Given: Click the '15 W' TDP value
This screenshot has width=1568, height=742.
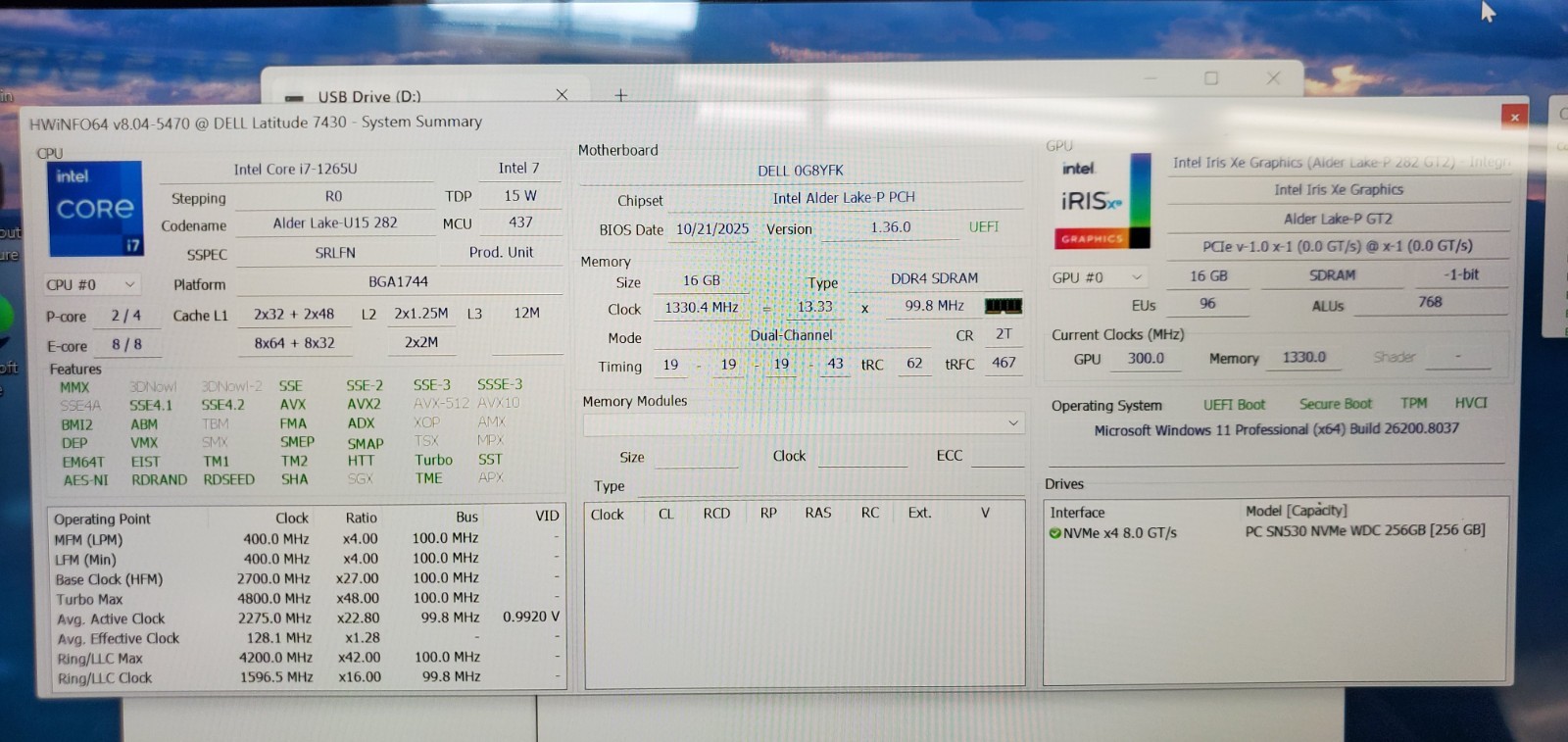Looking at the screenshot, I should 519,195.
